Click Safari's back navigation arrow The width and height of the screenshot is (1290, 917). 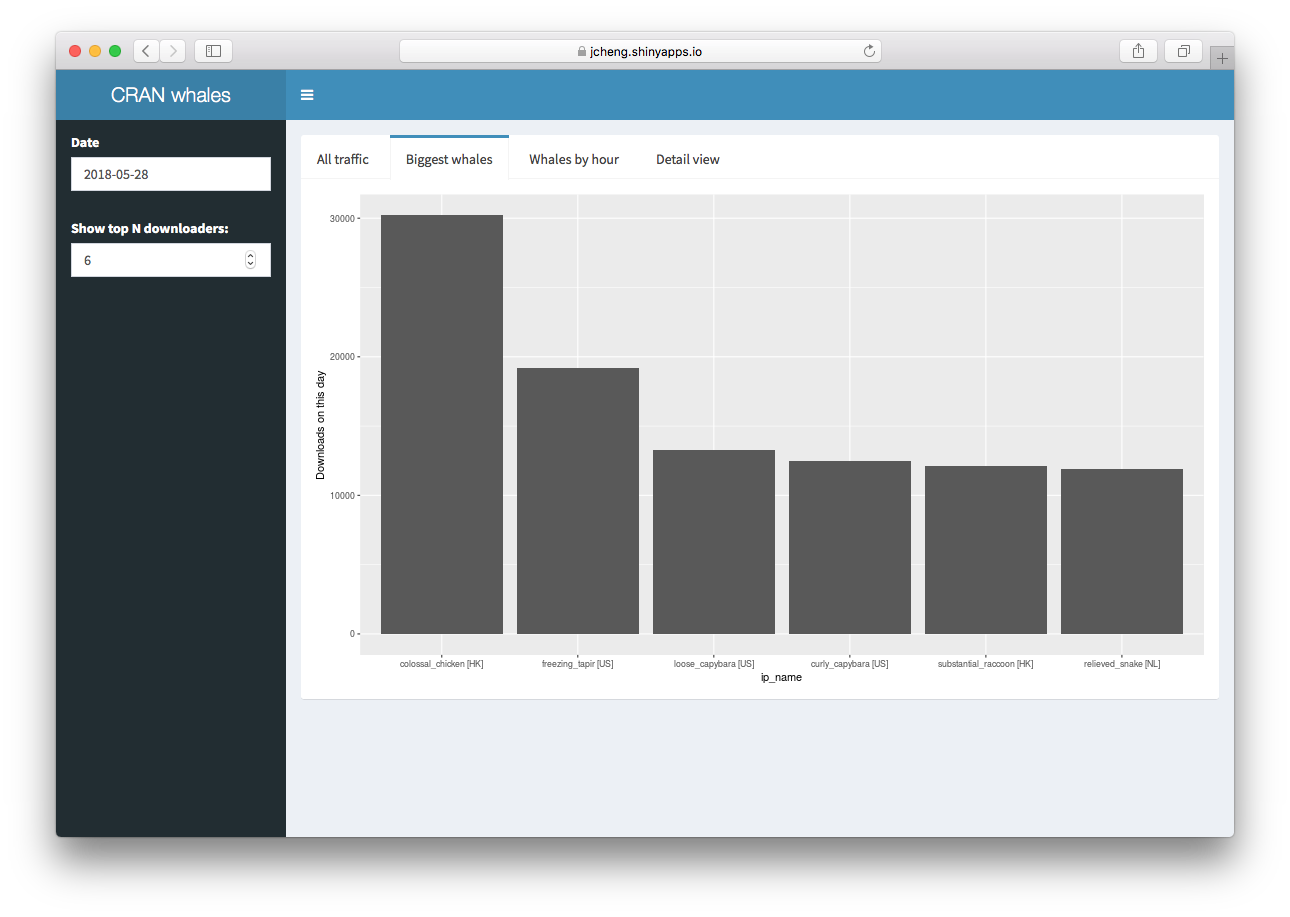click(x=146, y=51)
